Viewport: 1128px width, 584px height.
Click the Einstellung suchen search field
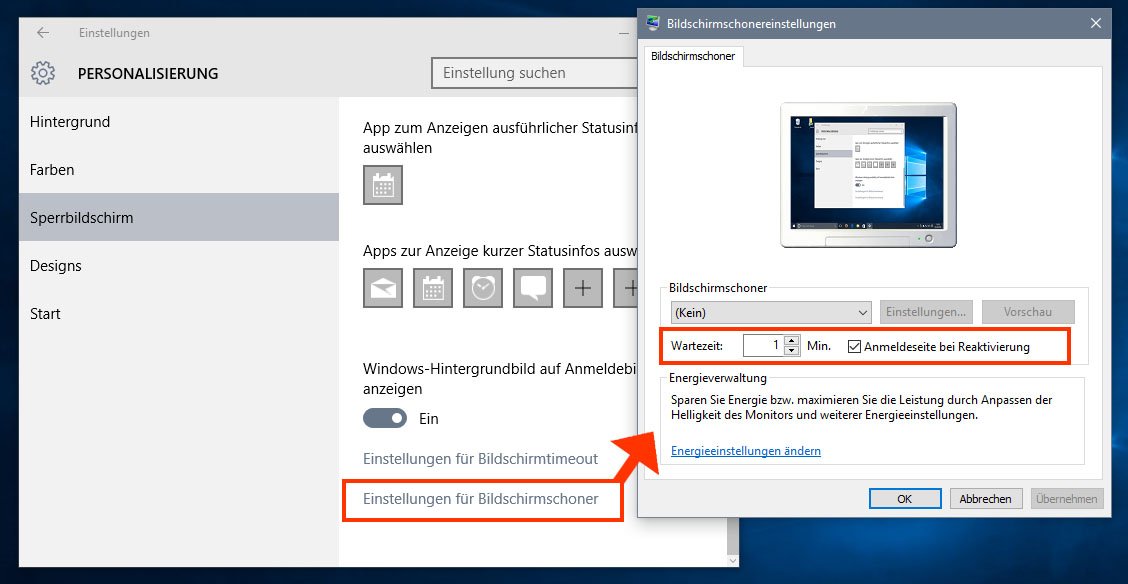point(535,73)
